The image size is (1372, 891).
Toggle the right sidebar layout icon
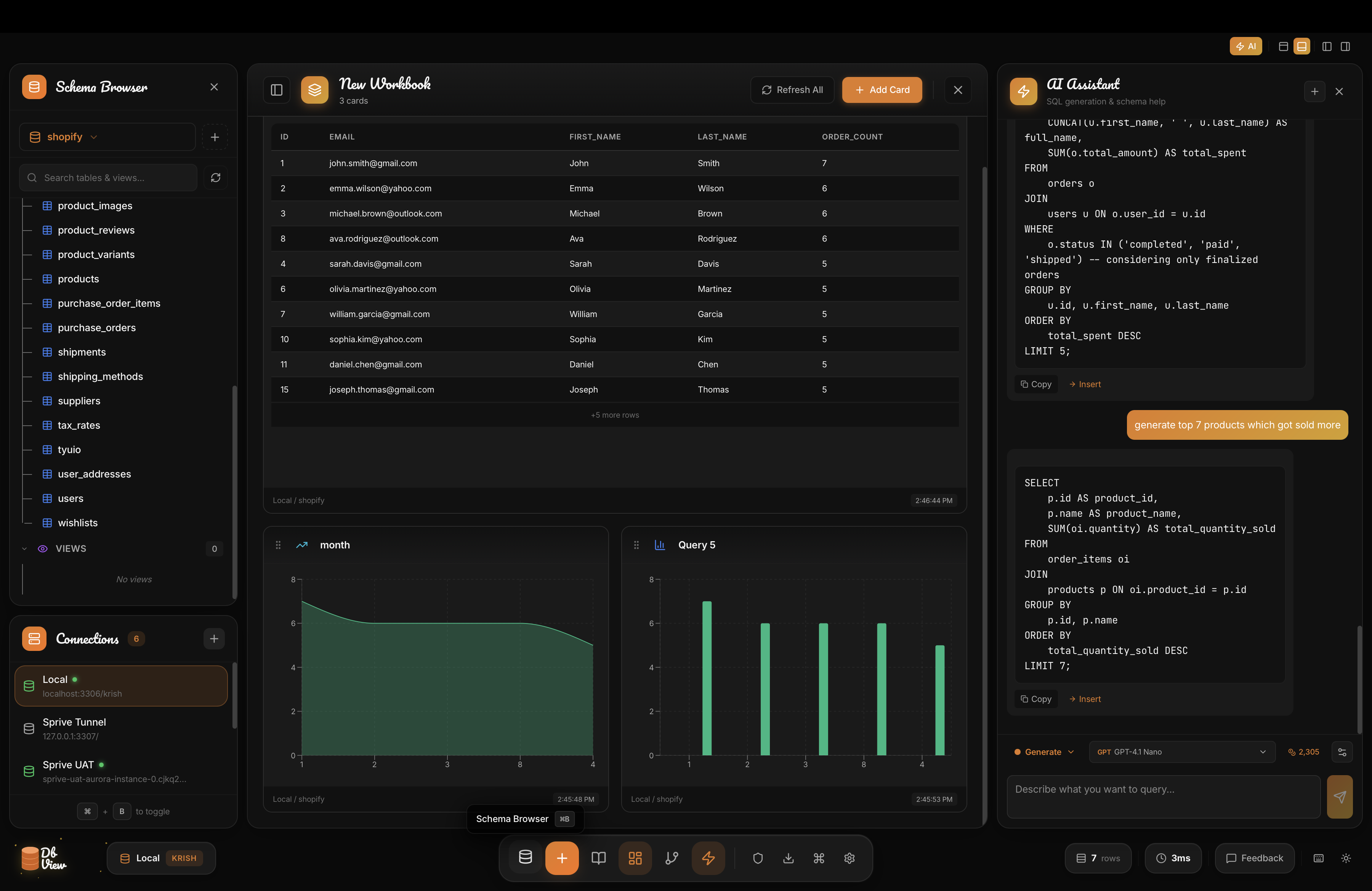1346,46
